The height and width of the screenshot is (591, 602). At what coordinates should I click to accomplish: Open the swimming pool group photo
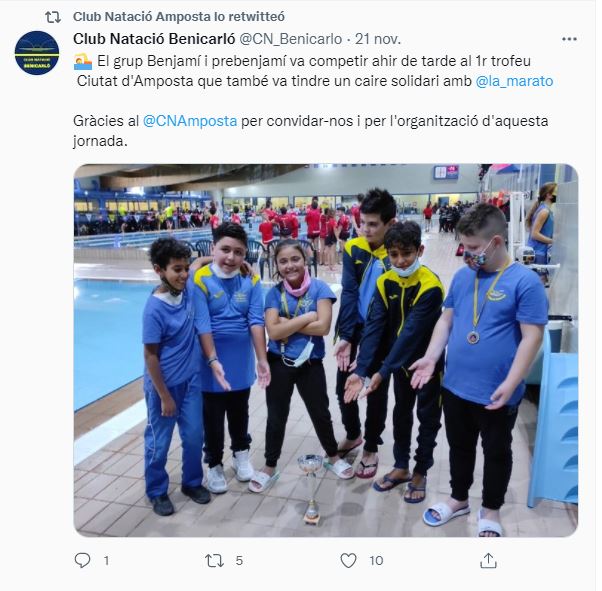pyautogui.click(x=326, y=350)
